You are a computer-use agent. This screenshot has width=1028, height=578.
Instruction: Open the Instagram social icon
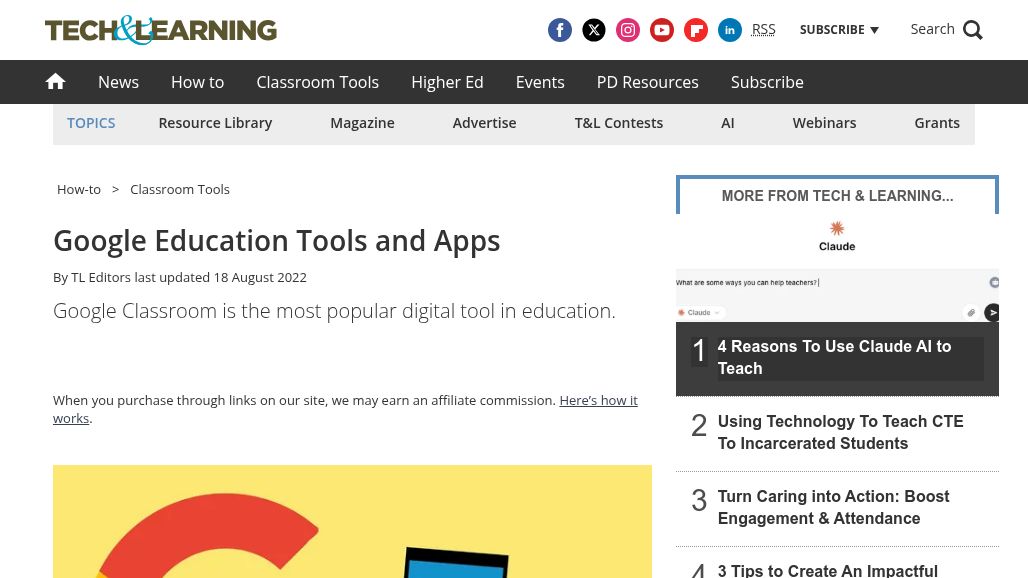627,30
